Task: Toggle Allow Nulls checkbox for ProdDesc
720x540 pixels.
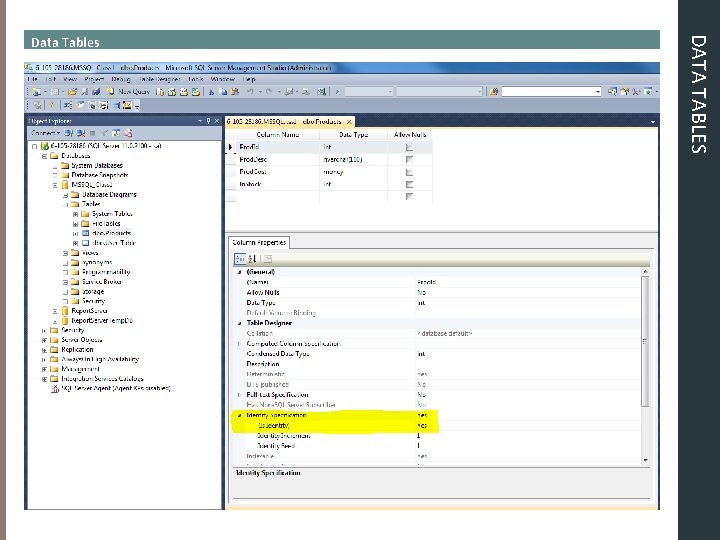Action: coord(409,159)
